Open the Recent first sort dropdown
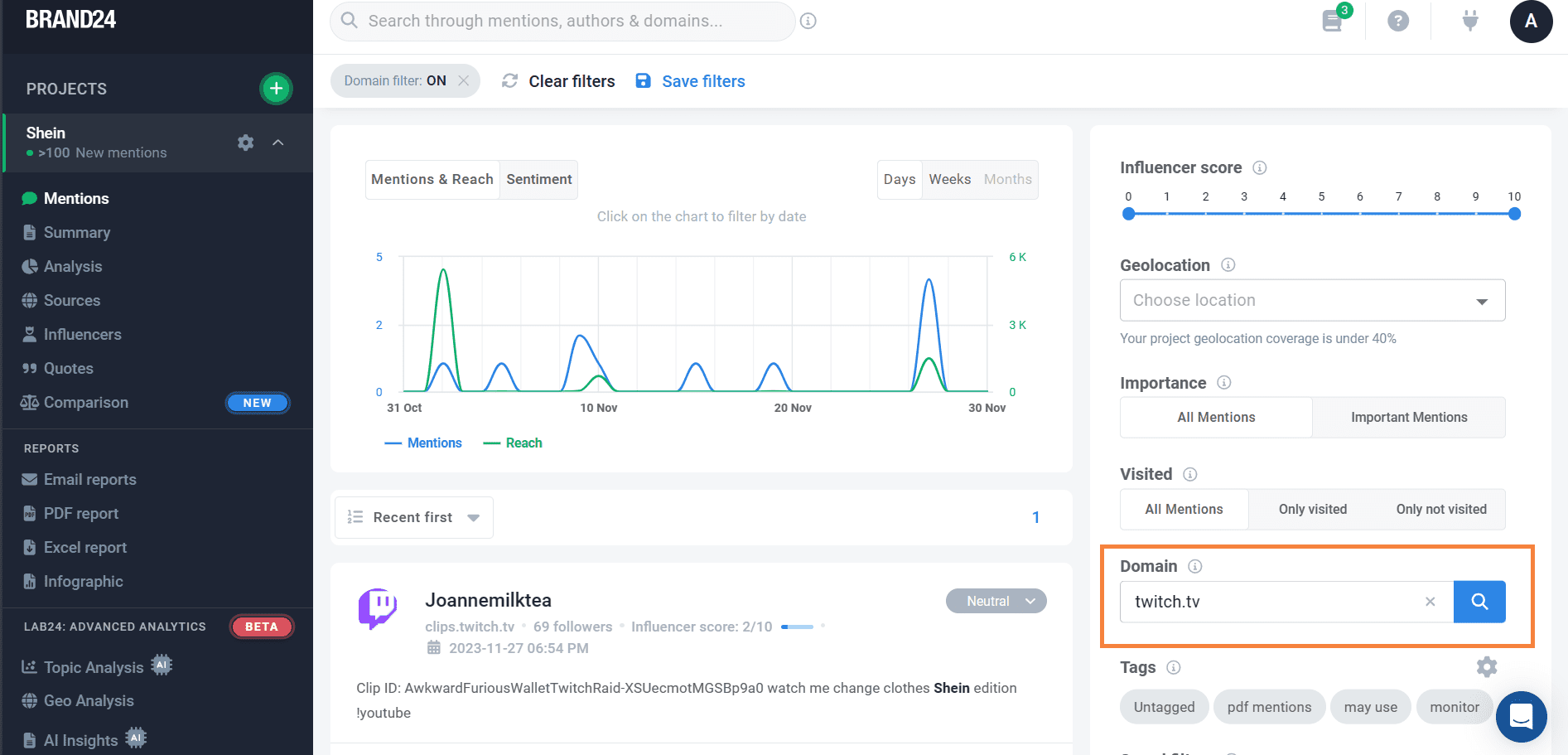Image resolution: width=1568 pixels, height=755 pixels. tap(413, 517)
